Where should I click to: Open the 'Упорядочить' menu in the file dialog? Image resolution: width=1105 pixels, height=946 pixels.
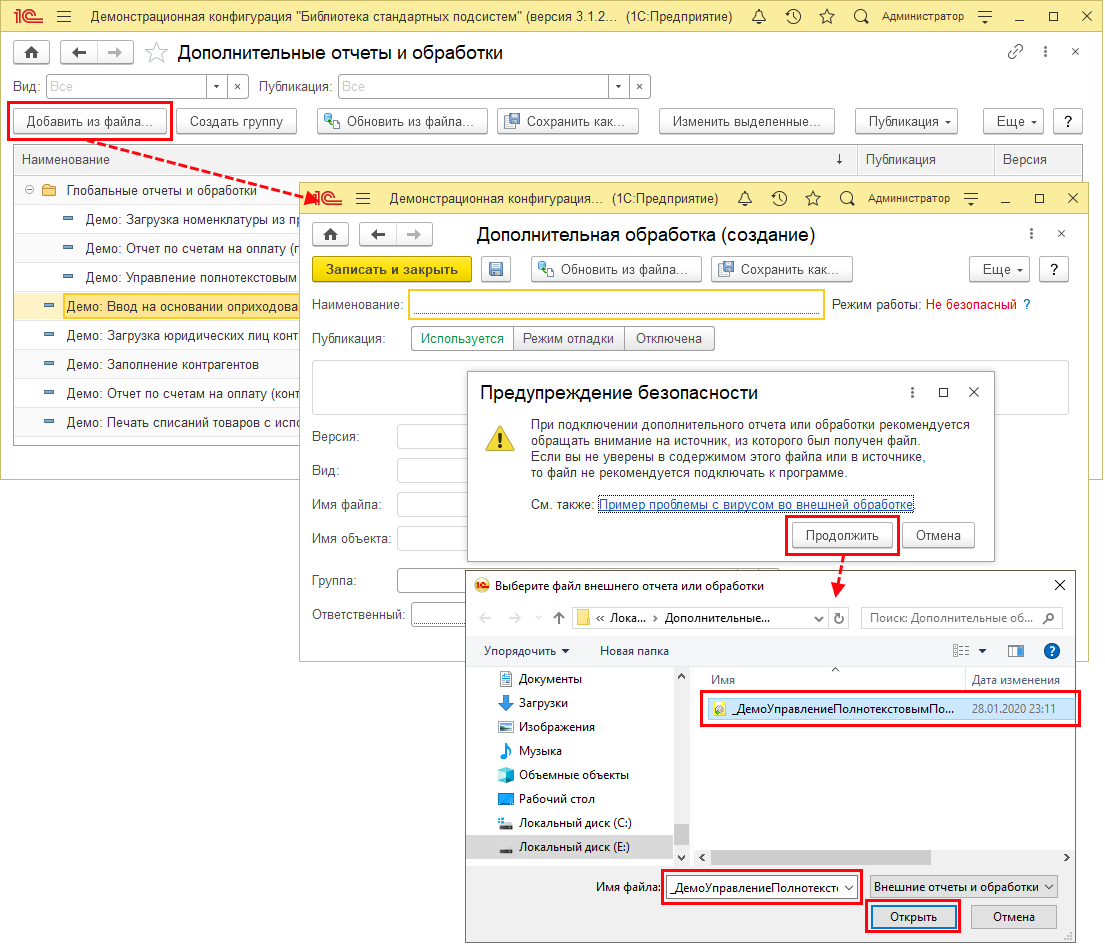526,651
